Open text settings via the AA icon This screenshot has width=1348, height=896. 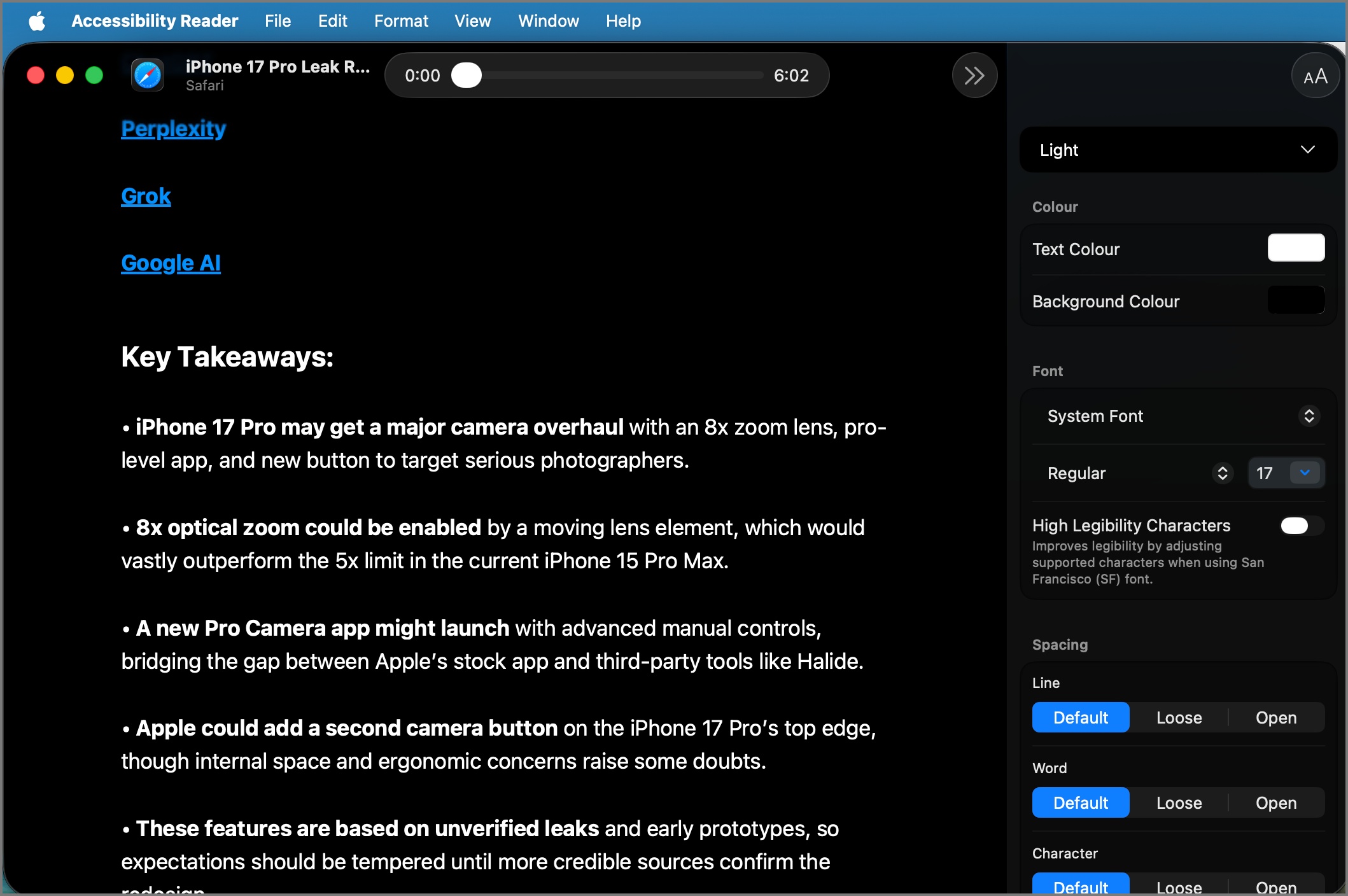(1315, 75)
